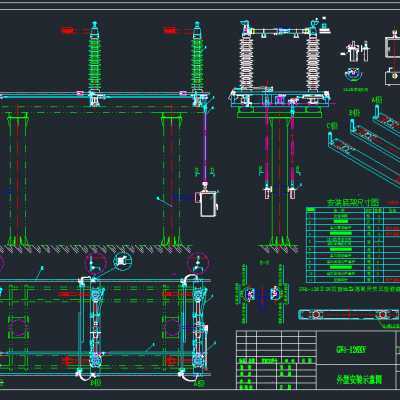Select the base plate detail with two red holes
Viewport: 400px width, 400px height.
point(348,314)
